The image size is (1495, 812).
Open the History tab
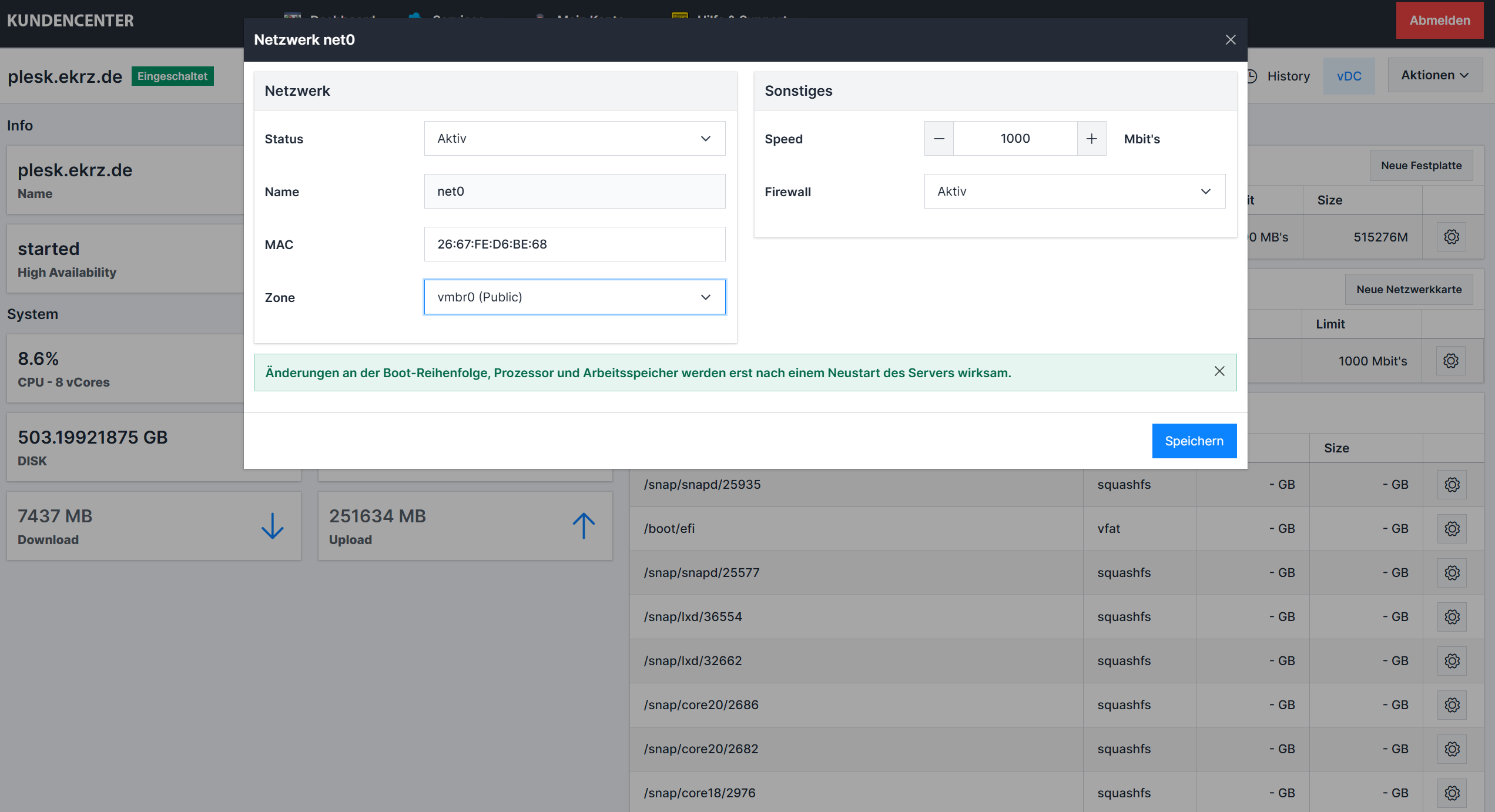coord(1288,76)
